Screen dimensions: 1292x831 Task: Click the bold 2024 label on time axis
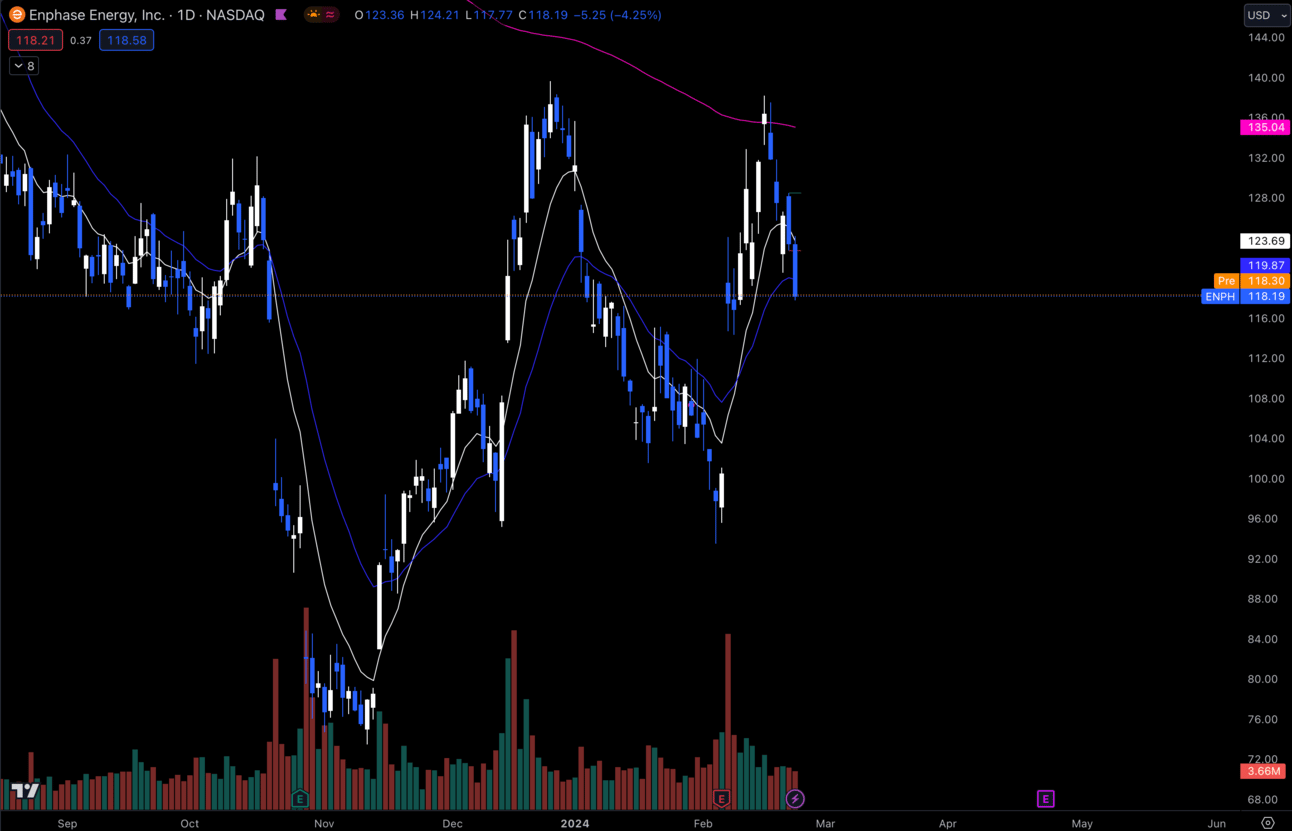[575, 823]
